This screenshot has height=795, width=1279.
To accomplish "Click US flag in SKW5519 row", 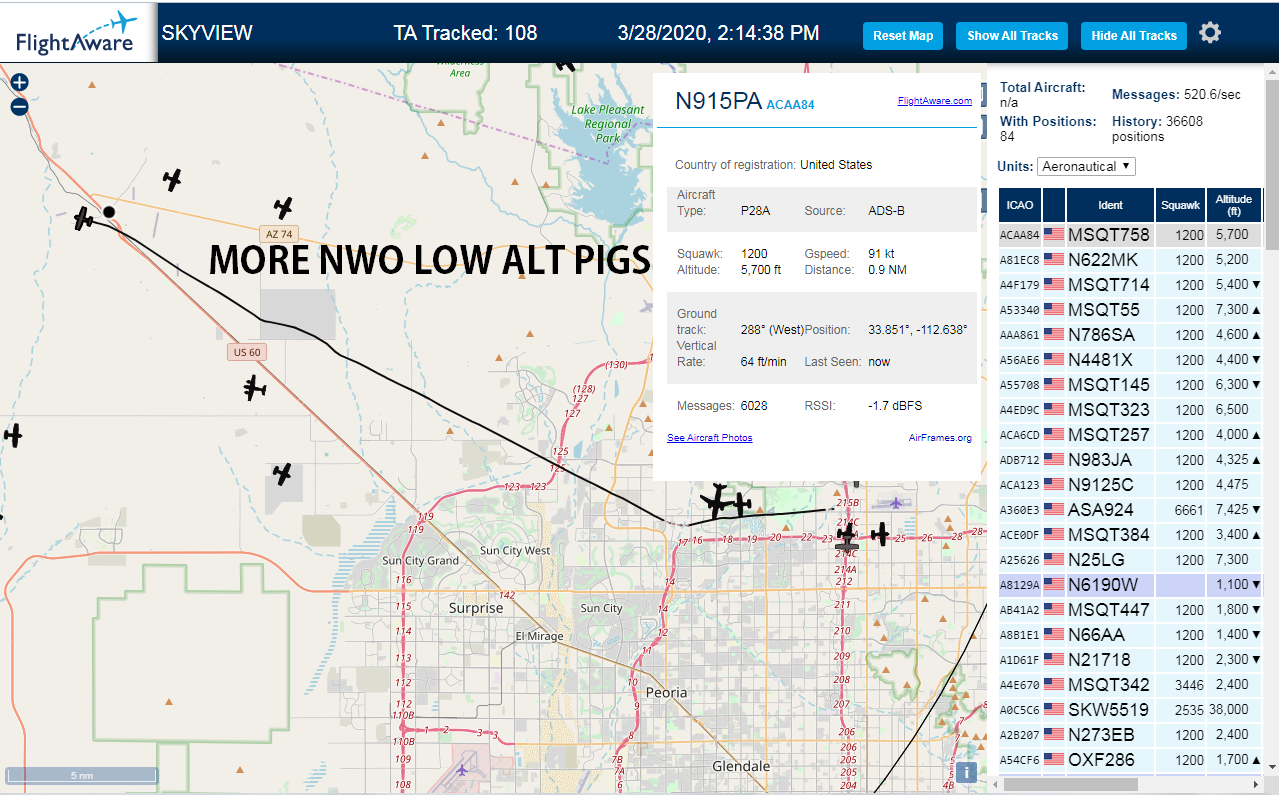I will coord(1054,710).
